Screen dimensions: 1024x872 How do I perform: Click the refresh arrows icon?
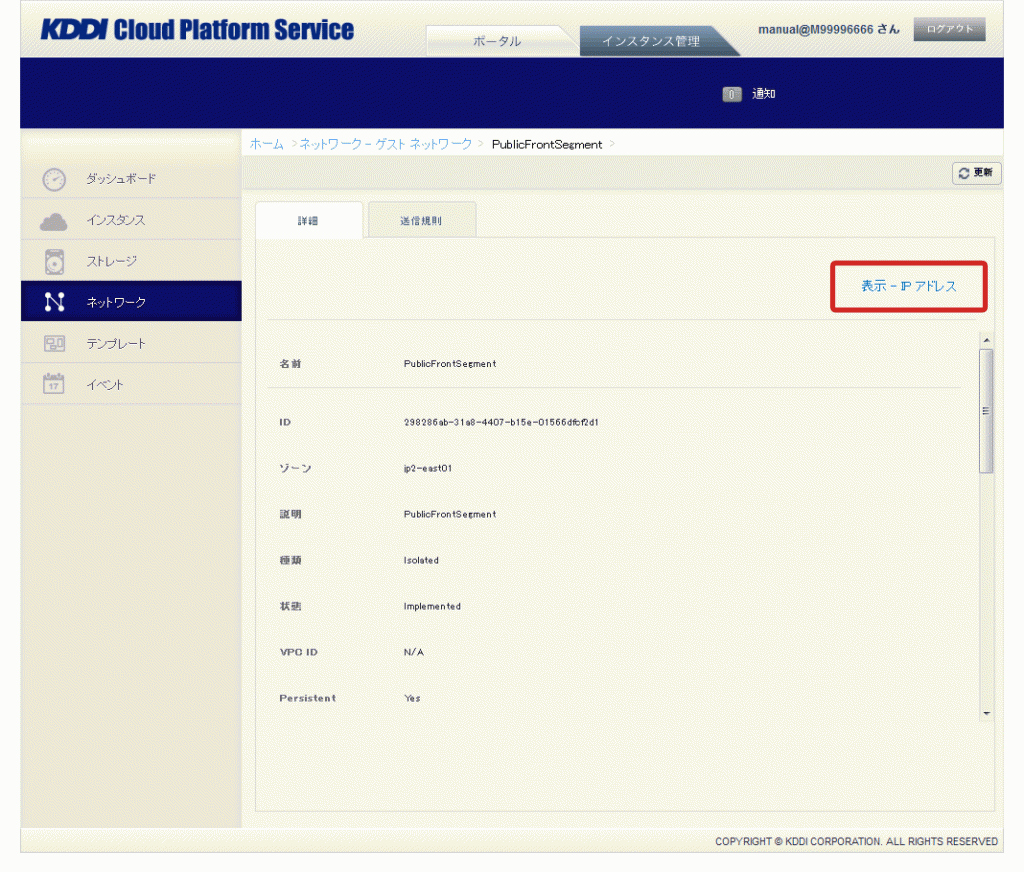(963, 173)
